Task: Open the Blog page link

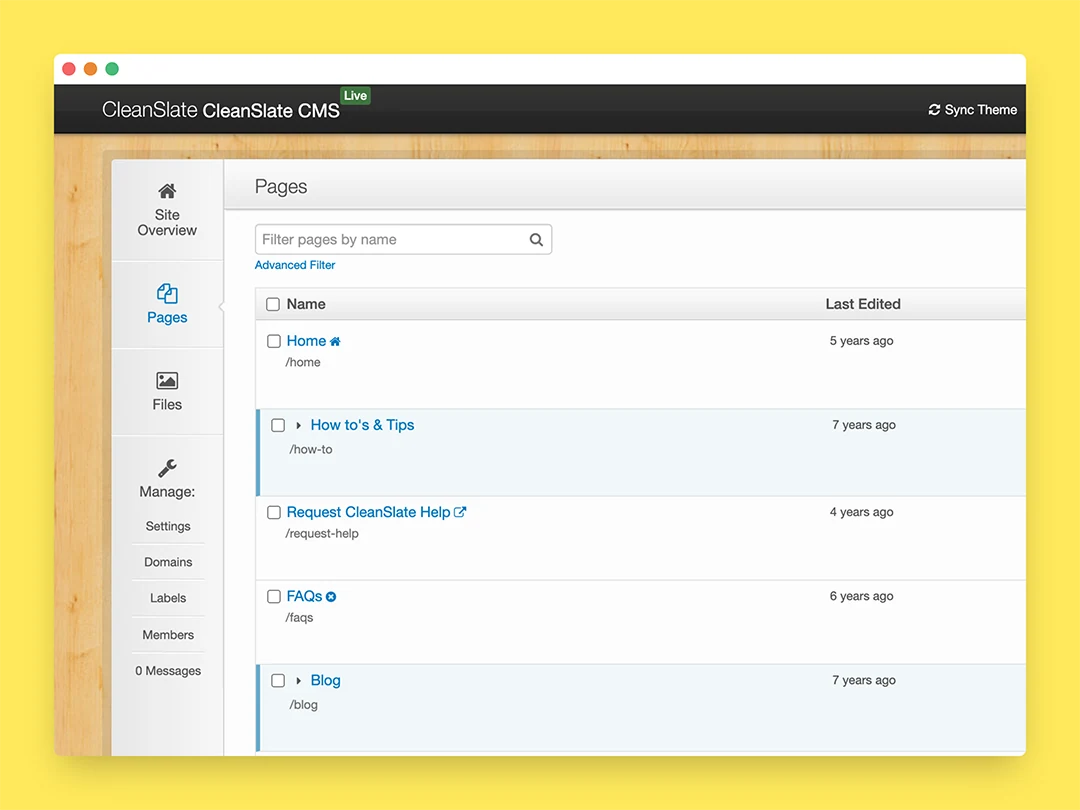Action: point(325,681)
